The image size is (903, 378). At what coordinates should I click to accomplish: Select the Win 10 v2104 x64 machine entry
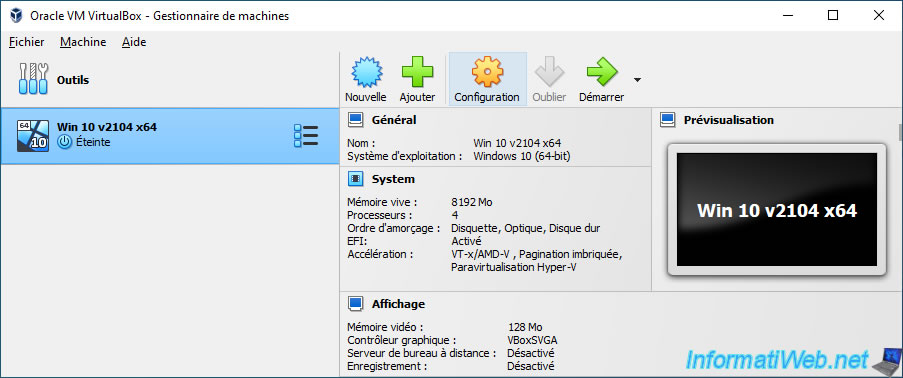pyautogui.click(x=170, y=136)
